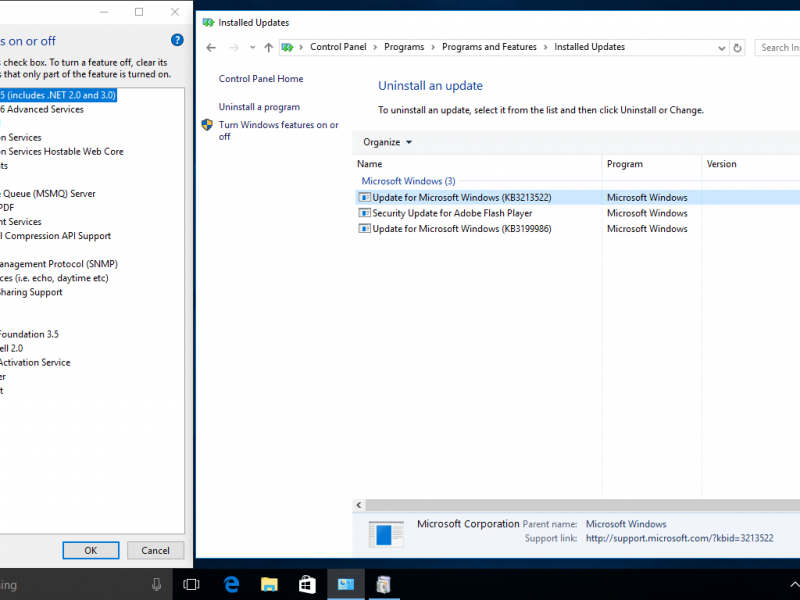Go up one level with the up arrow
This screenshot has width=800, height=600.
point(268,47)
